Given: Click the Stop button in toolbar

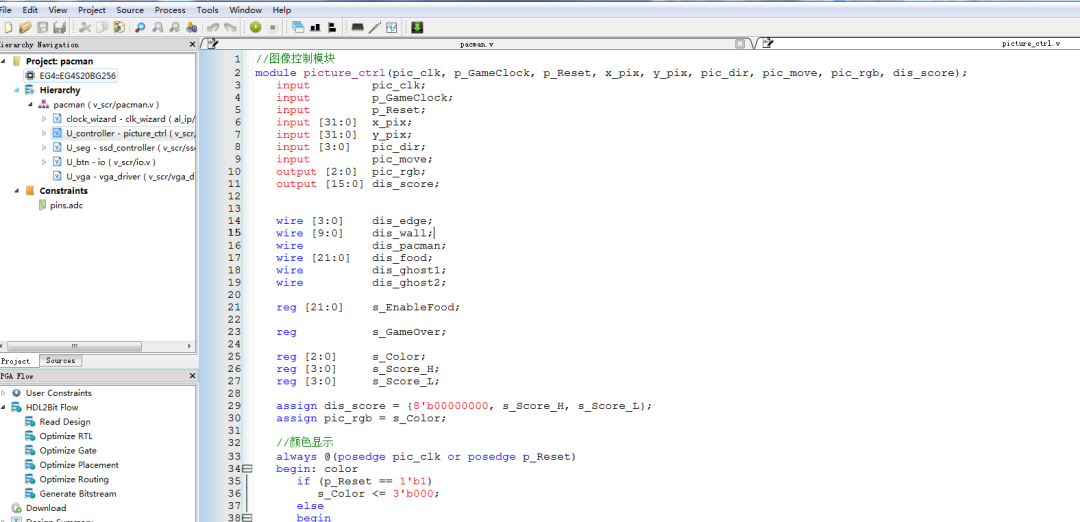Looking at the screenshot, I should point(273,27).
